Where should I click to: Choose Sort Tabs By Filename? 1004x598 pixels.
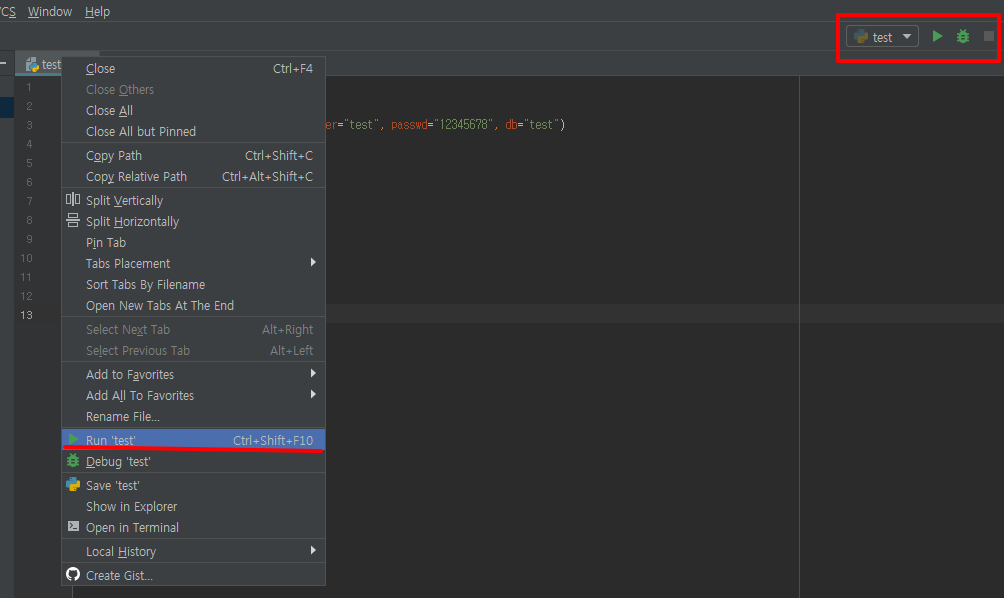click(193, 284)
